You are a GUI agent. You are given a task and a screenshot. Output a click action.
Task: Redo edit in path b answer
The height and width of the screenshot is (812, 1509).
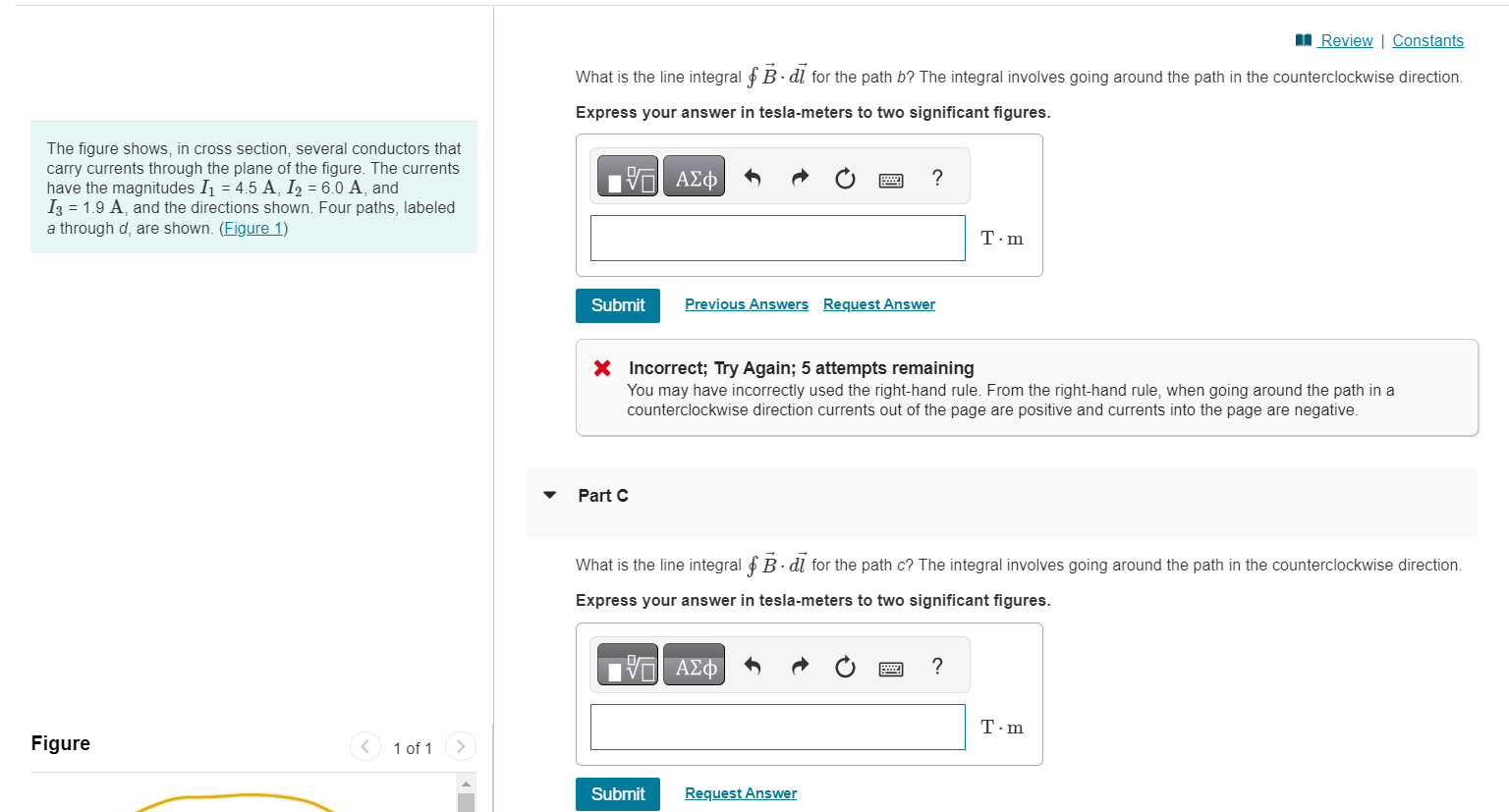click(x=800, y=178)
